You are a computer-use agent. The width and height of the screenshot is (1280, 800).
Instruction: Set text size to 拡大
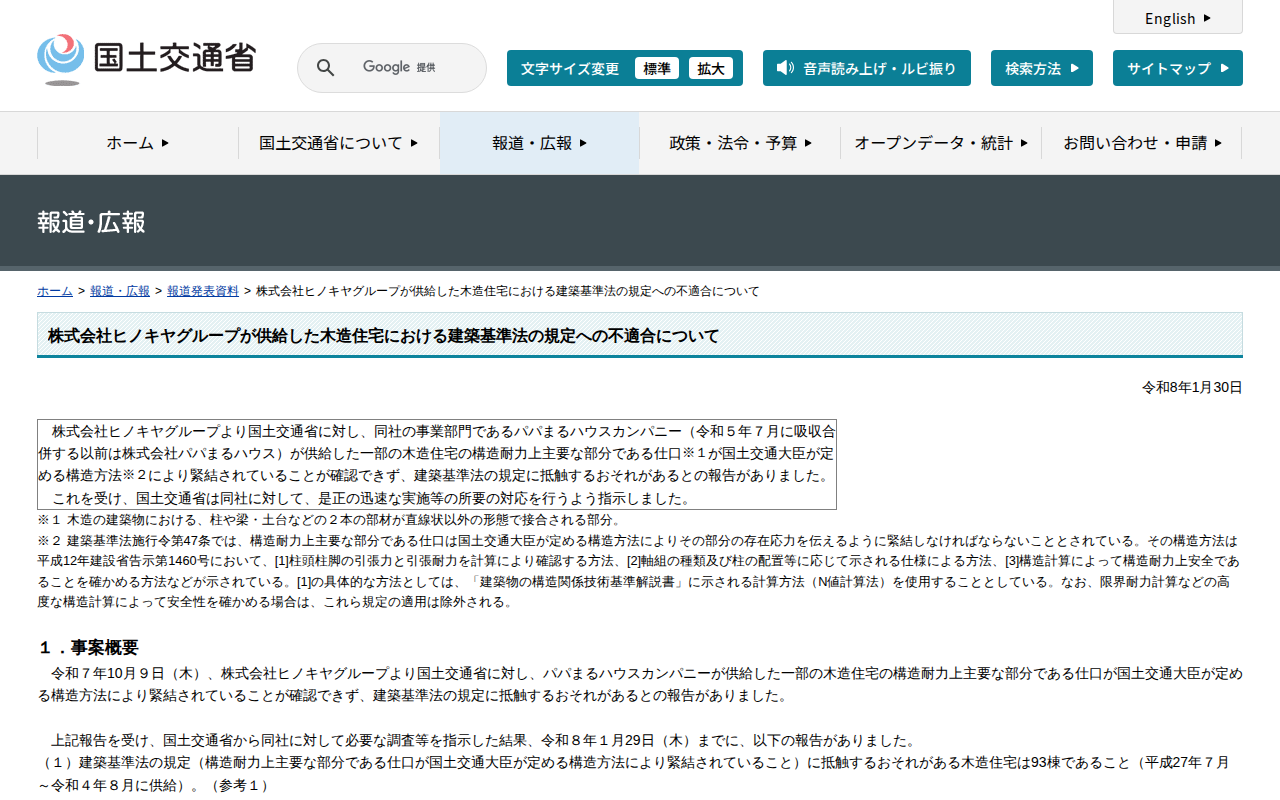(710, 68)
